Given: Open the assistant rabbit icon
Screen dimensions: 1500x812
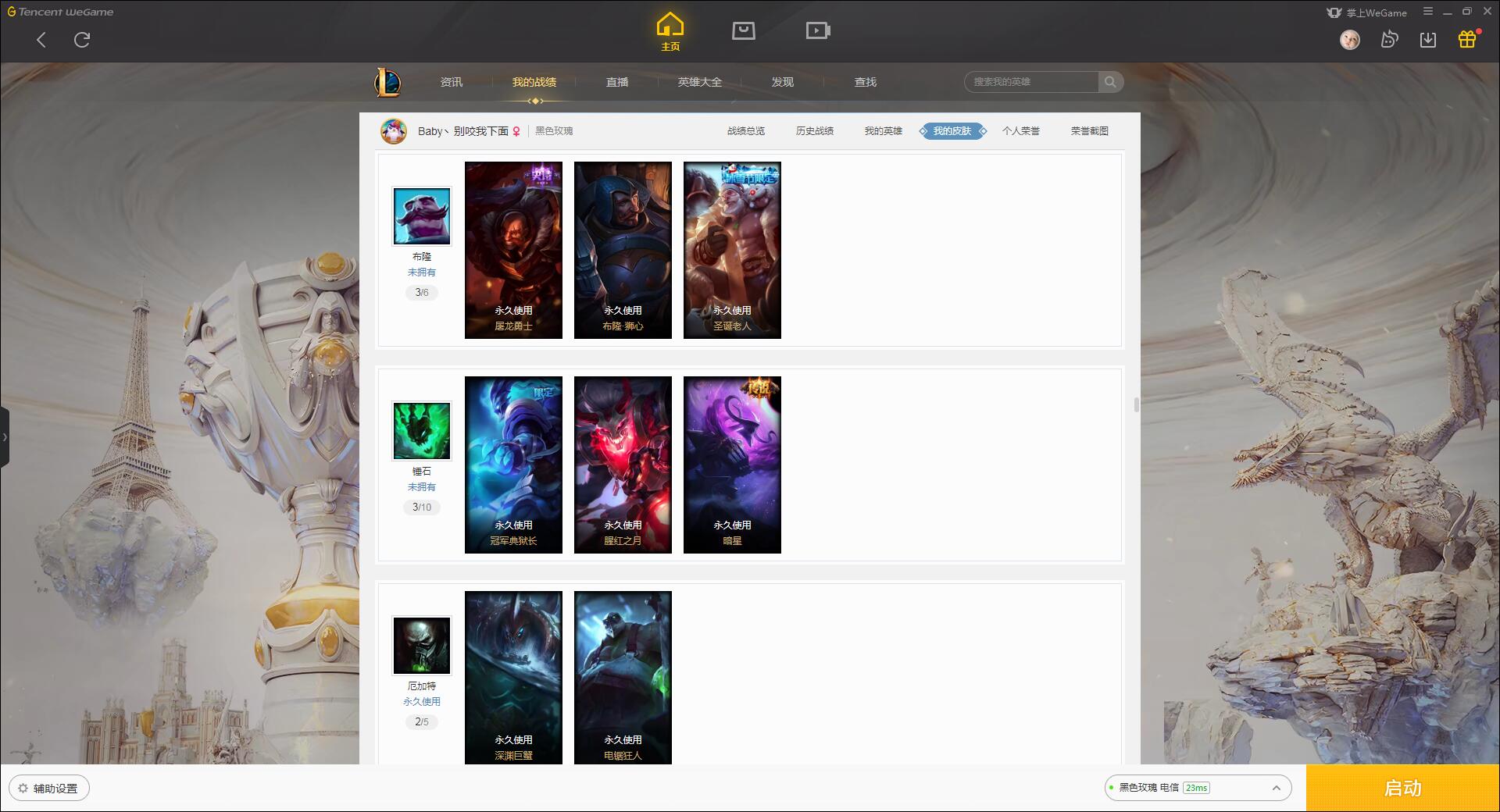Looking at the screenshot, I should (1389, 40).
